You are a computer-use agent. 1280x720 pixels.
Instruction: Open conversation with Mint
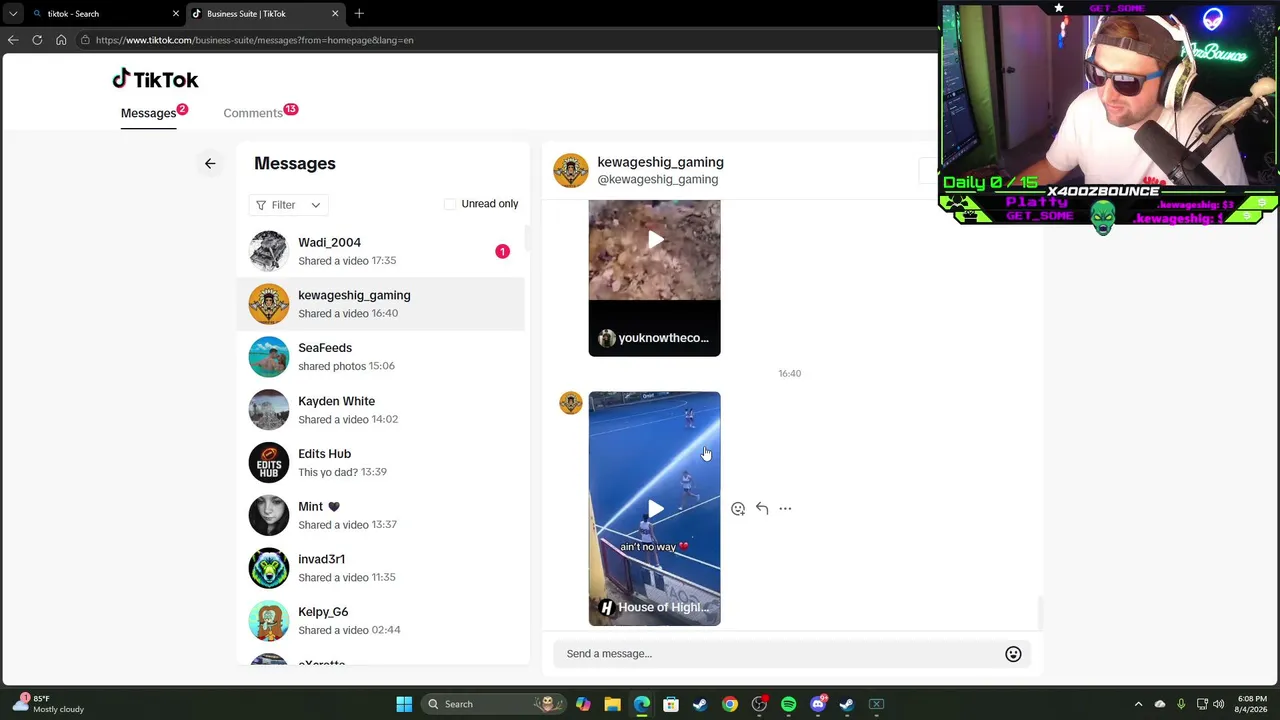click(381, 515)
